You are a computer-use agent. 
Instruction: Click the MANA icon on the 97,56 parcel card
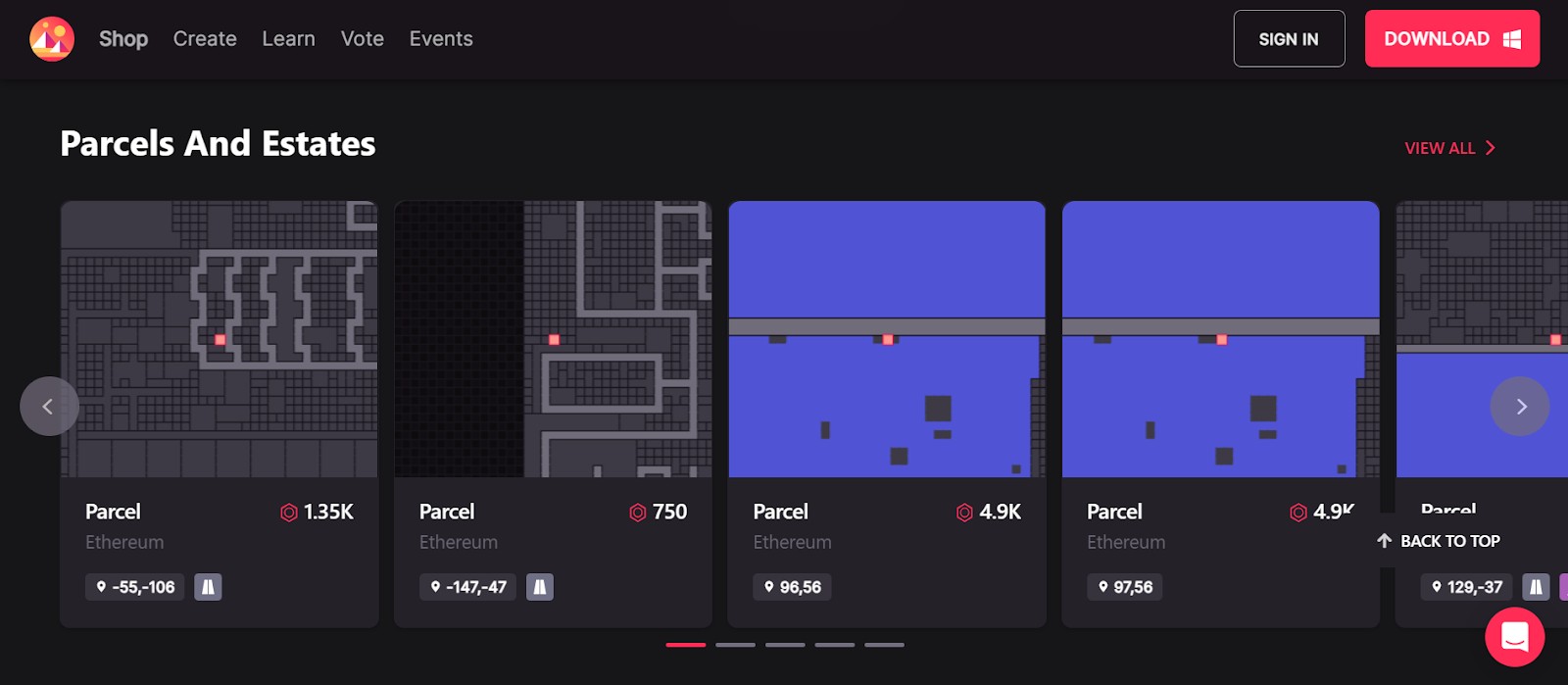[1298, 513]
